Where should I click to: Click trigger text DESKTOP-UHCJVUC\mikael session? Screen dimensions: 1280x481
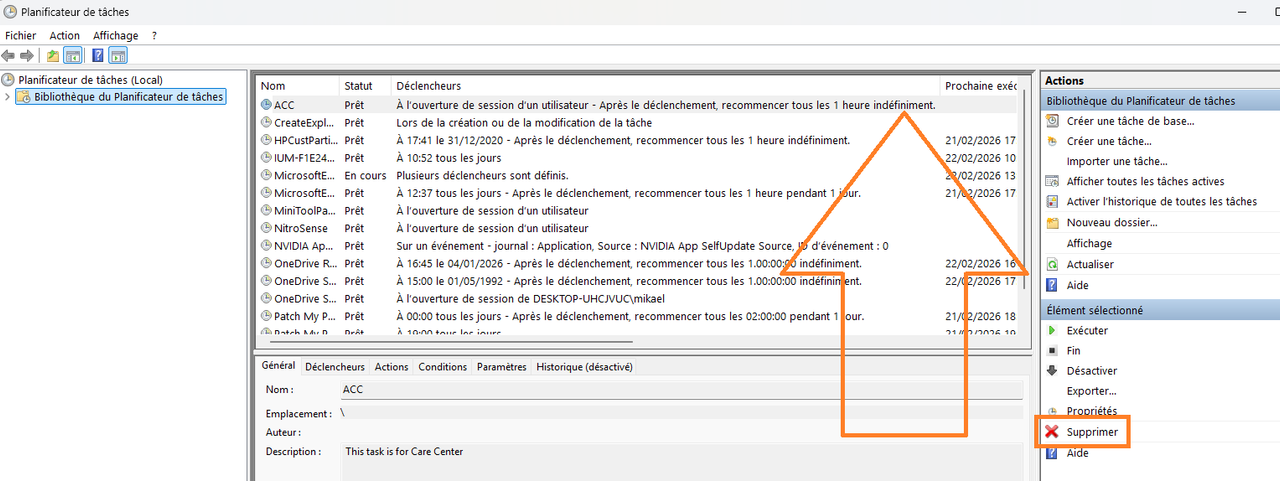(x=530, y=299)
